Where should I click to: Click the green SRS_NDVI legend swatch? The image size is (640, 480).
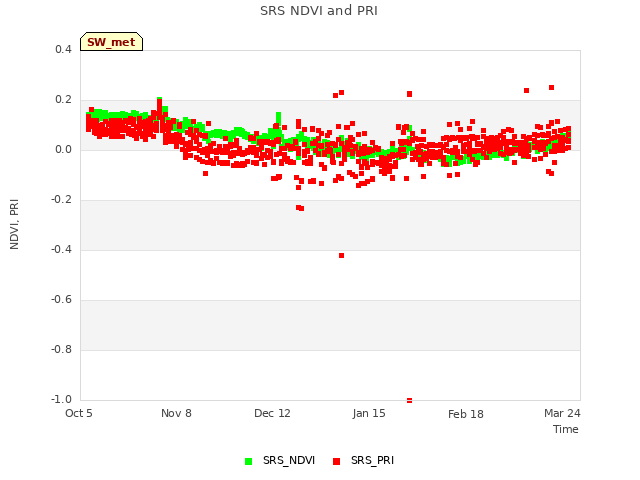[248, 461]
